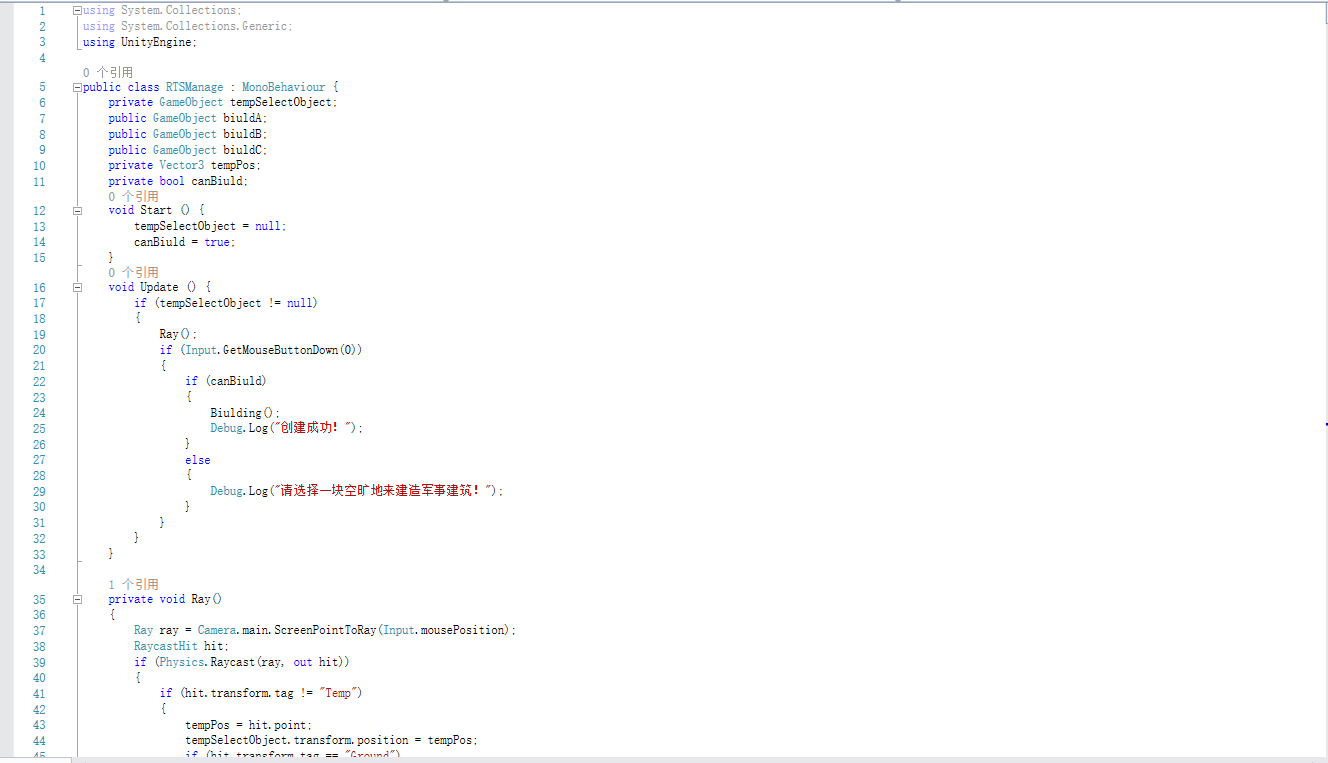
Task: Click the biuldC field name
Action: click(x=243, y=150)
